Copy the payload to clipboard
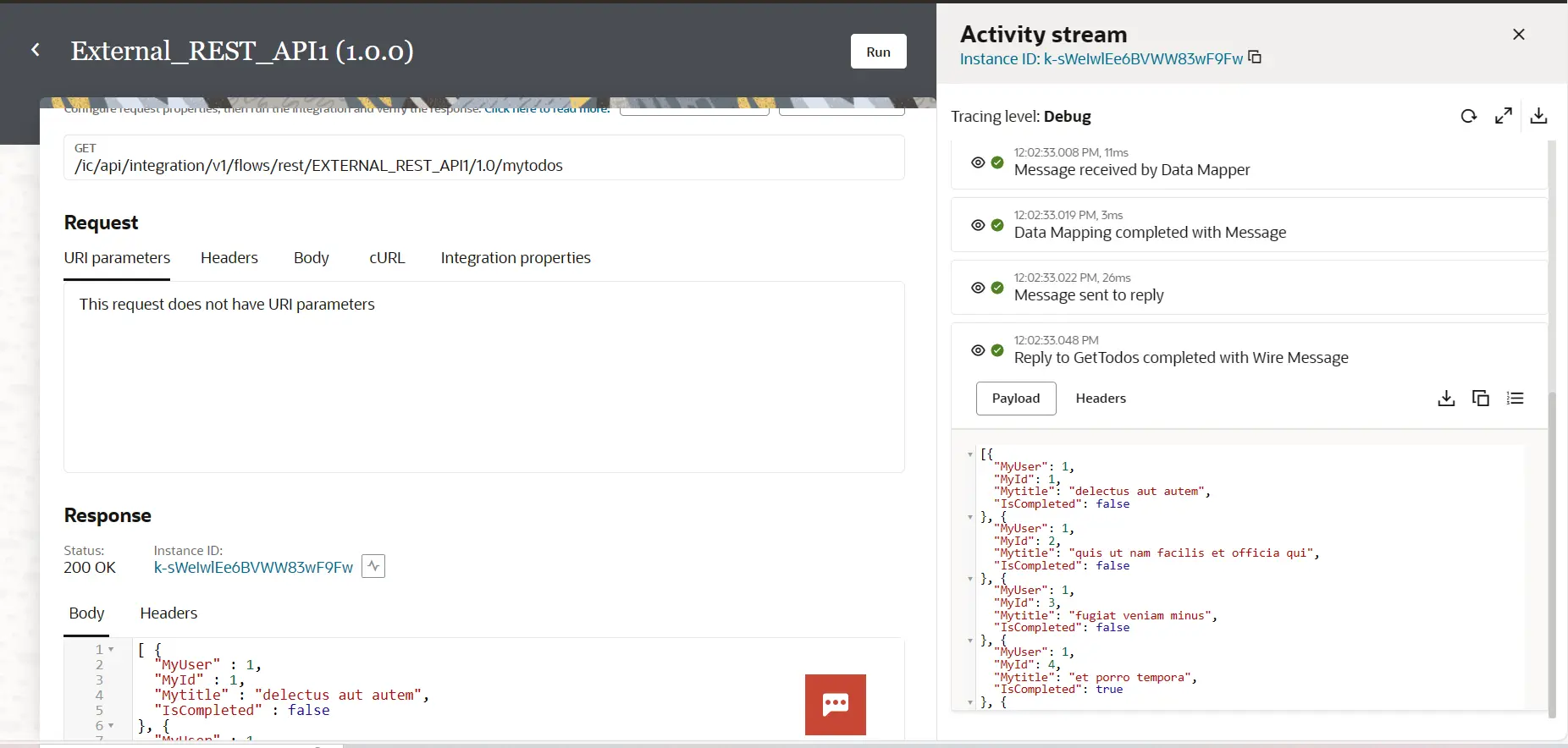Image resolution: width=1568 pixels, height=748 pixels. 1481,399
